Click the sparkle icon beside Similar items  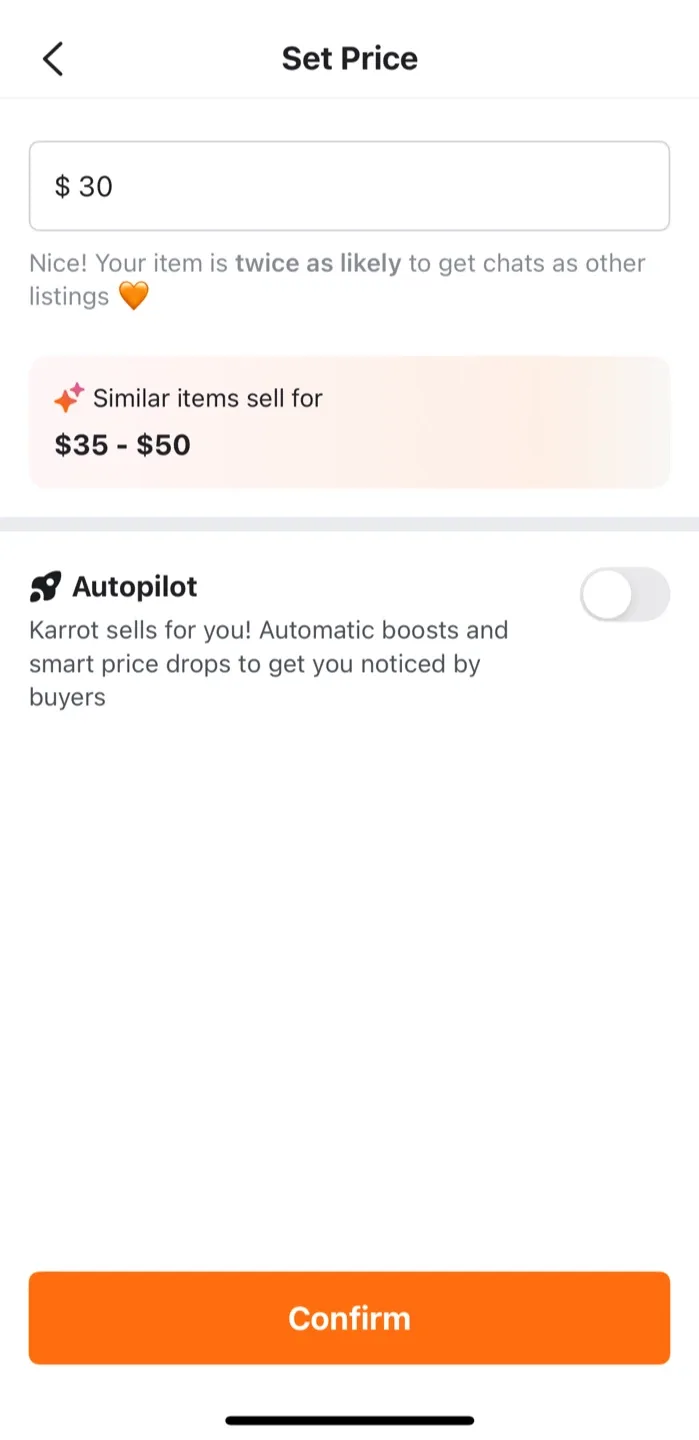click(69, 398)
